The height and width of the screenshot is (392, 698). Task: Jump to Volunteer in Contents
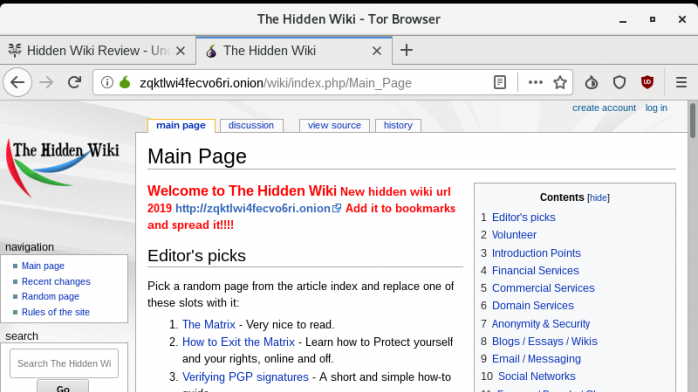click(x=514, y=234)
